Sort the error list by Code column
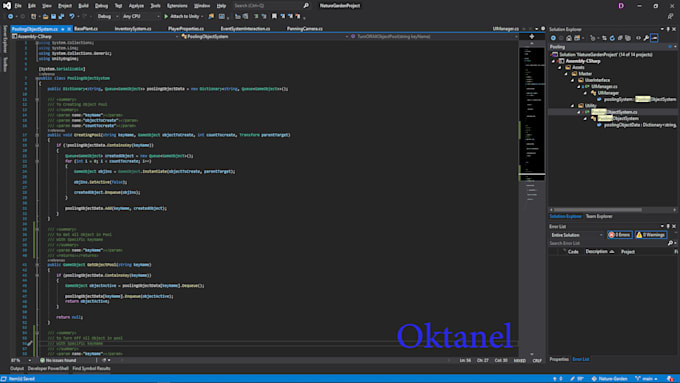 click(573, 252)
